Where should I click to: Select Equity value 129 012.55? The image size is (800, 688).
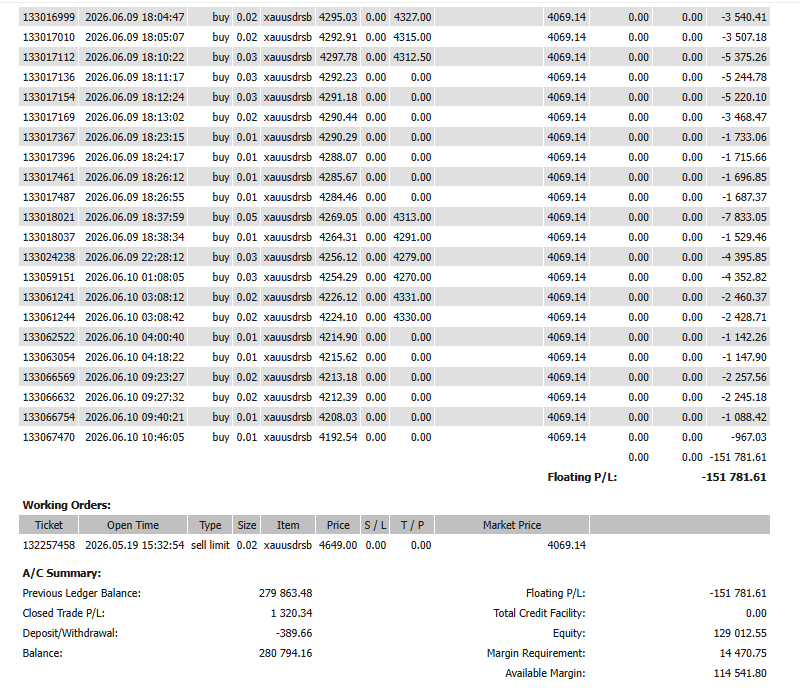tap(740, 633)
